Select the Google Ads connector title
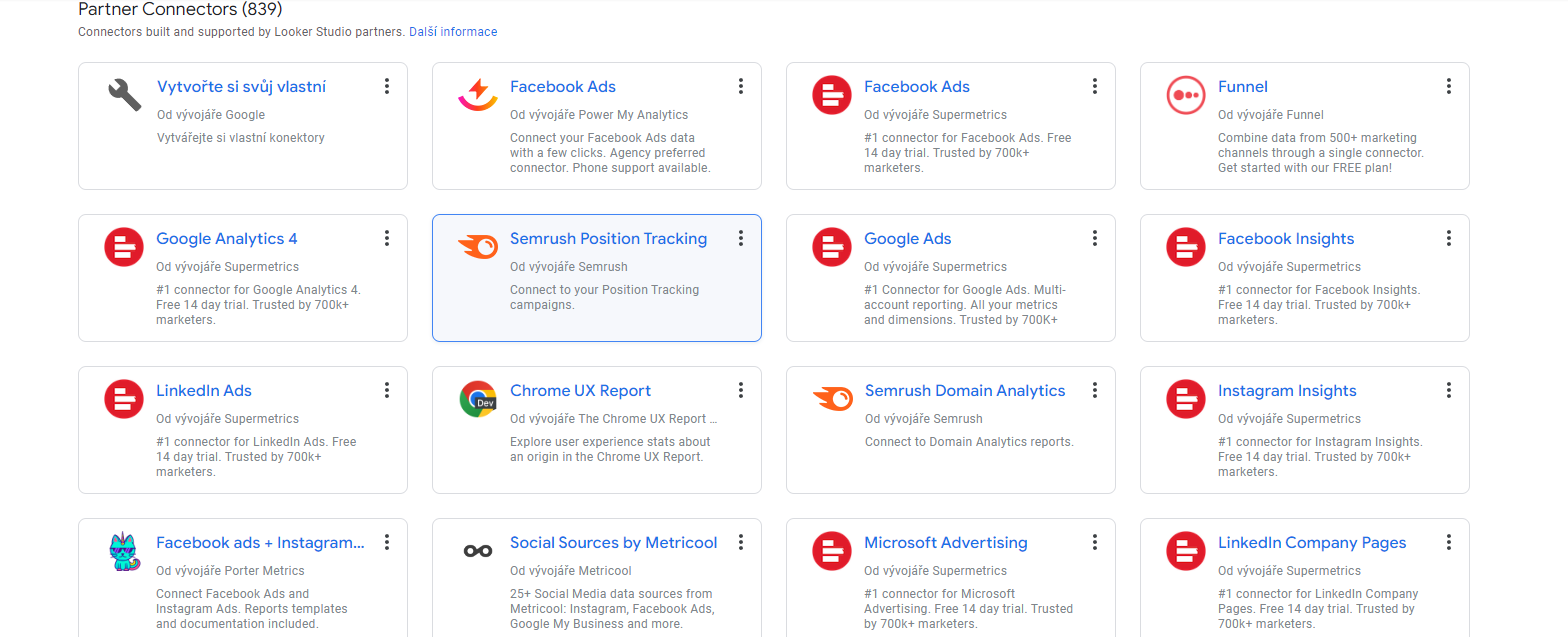Viewport: 1568px width, 641px height. 907,239
